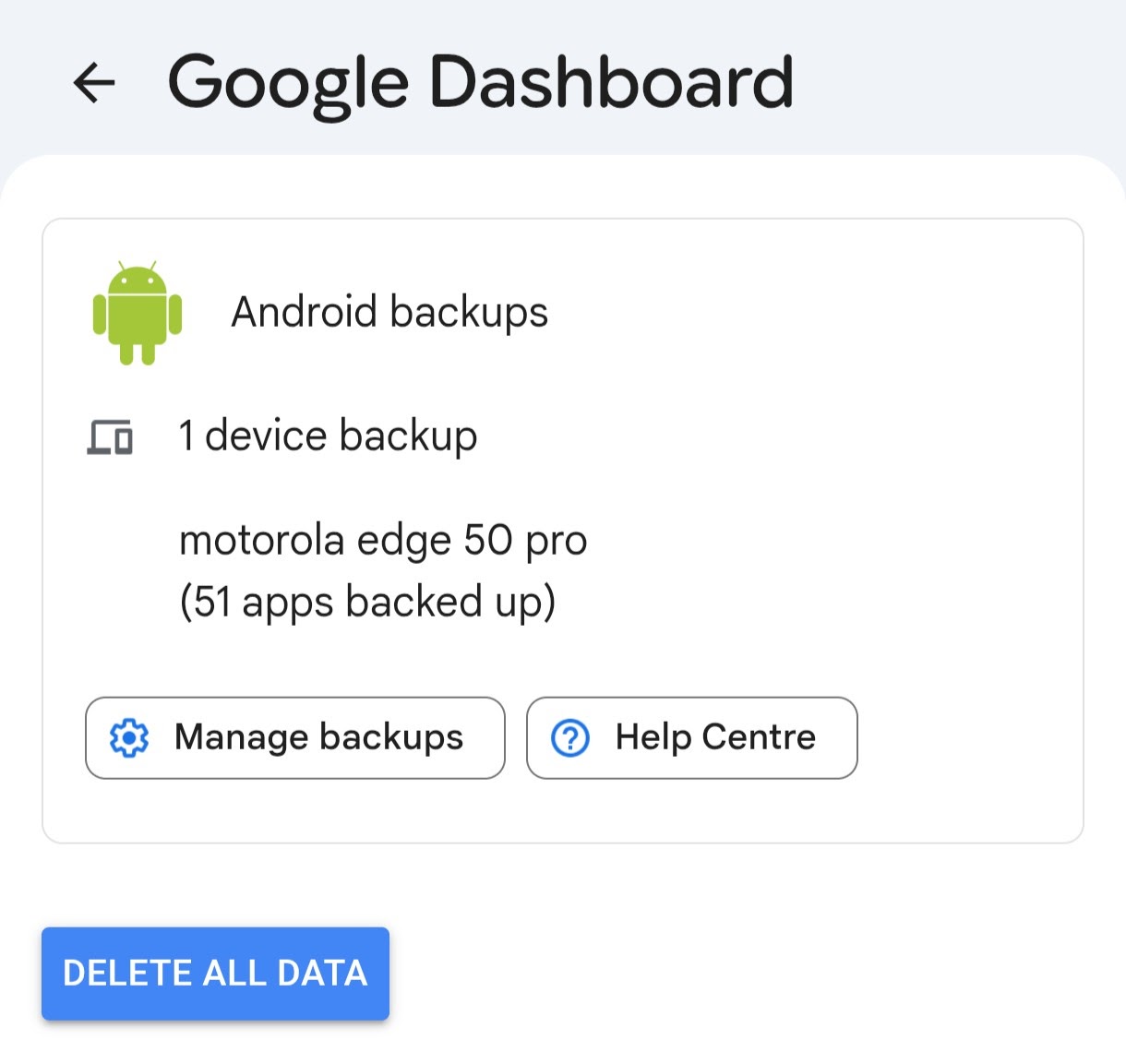Click the gear icon in Manage backups
The image size is (1126, 1064).
[129, 738]
